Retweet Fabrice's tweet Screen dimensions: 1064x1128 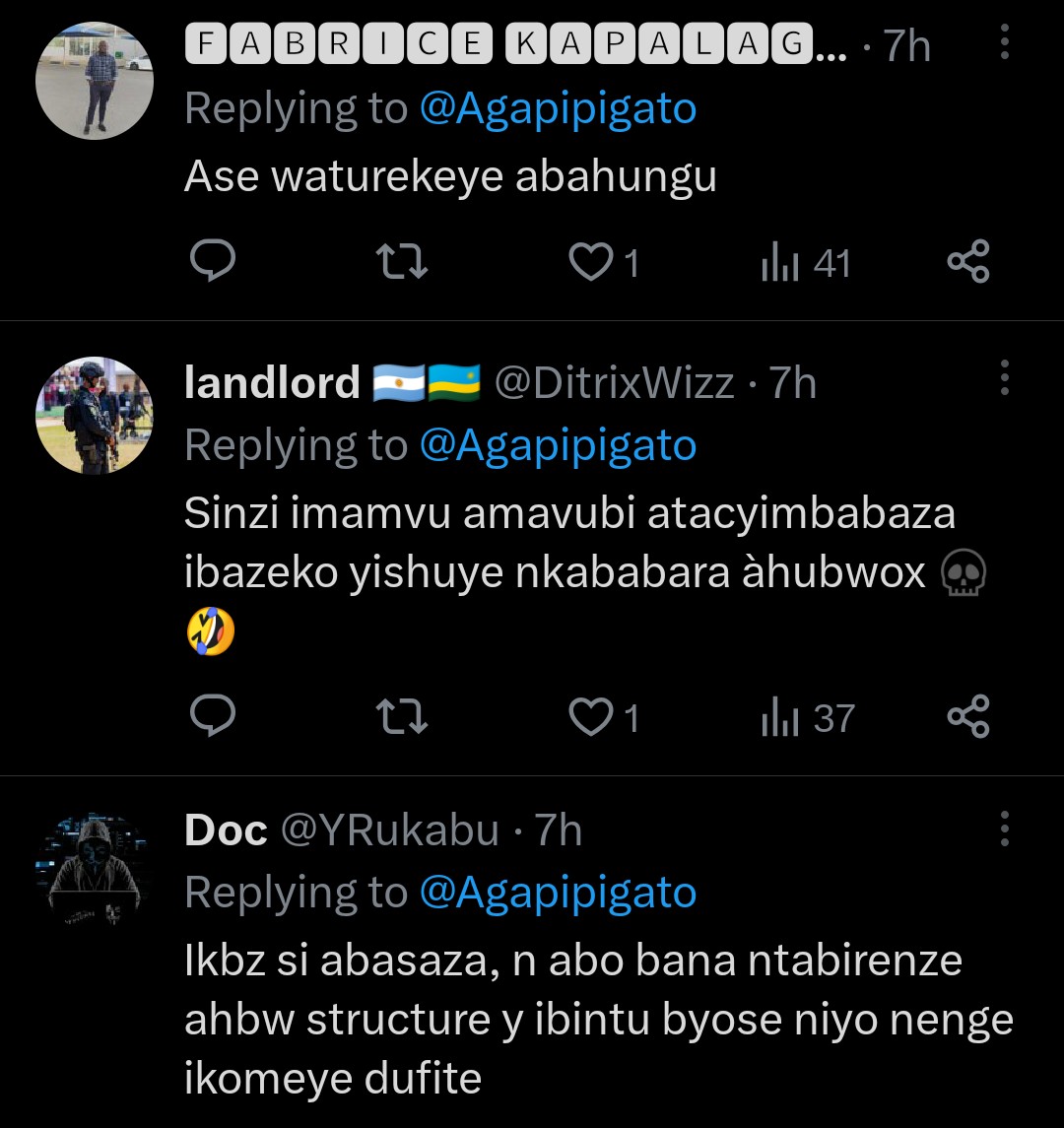point(403,262)
